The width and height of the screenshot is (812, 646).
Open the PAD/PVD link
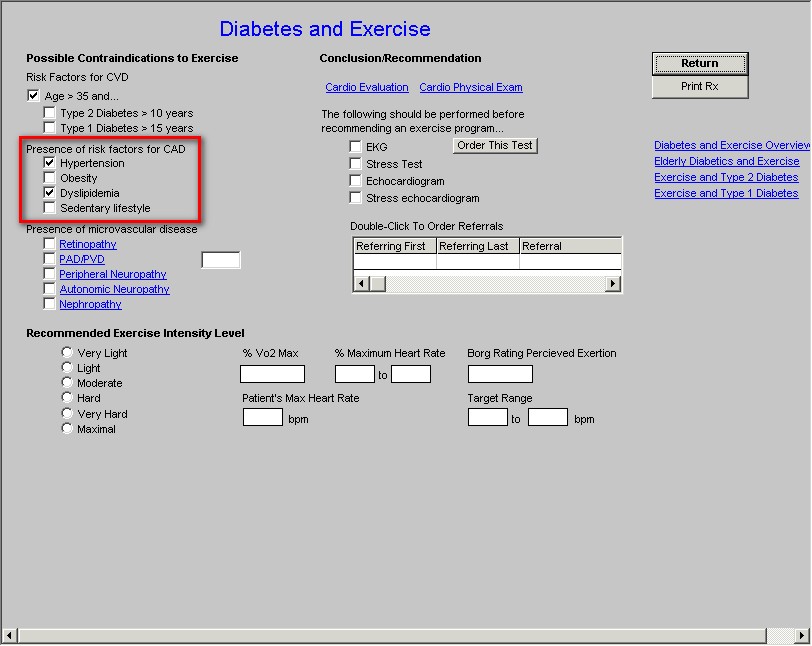pyautogui.click(x=82, y=259)
